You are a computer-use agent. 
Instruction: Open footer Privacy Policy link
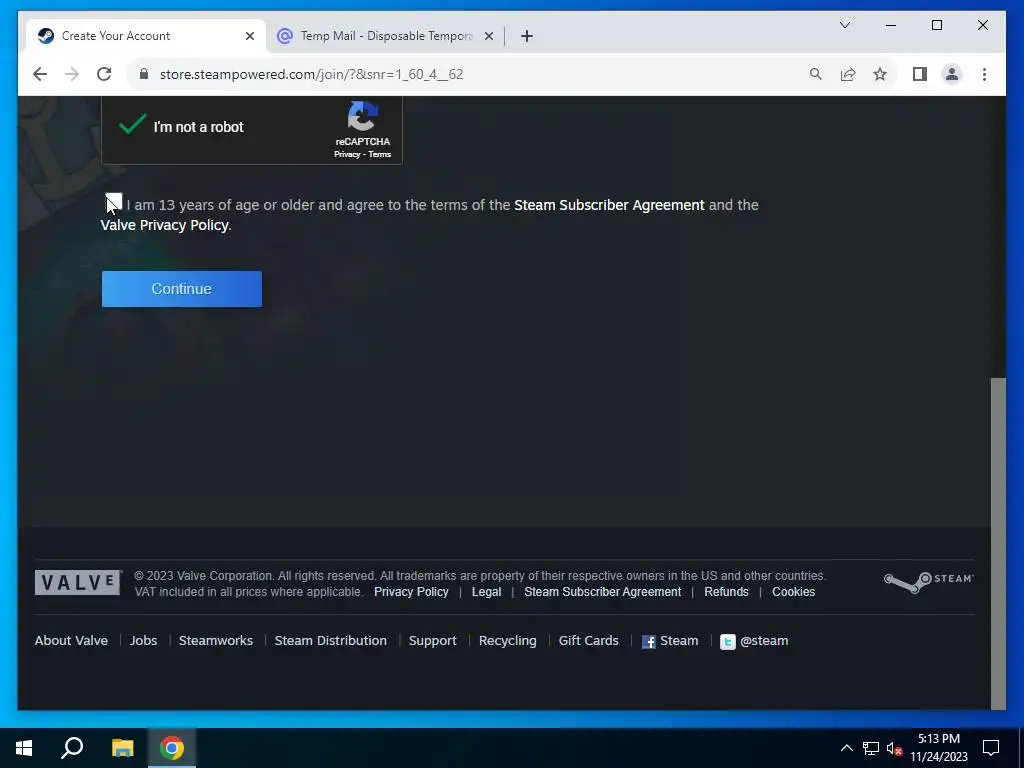[x=411, y=592]
